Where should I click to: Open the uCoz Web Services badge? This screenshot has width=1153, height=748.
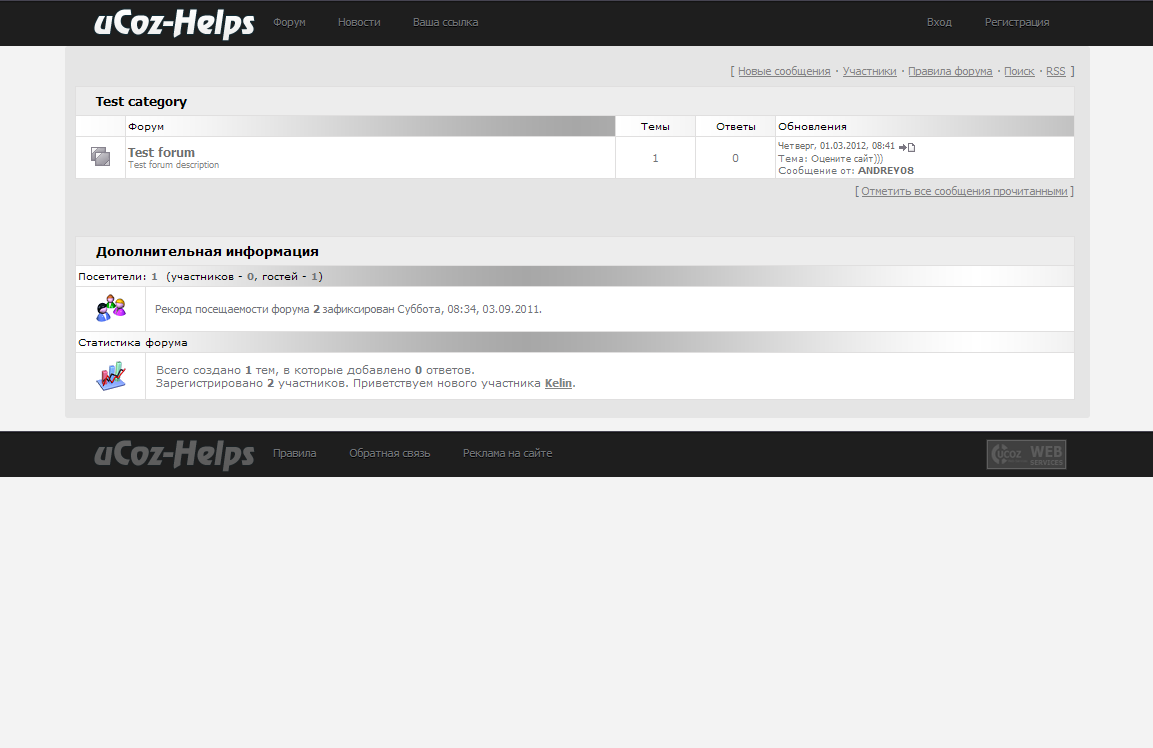coord(1026,454)
